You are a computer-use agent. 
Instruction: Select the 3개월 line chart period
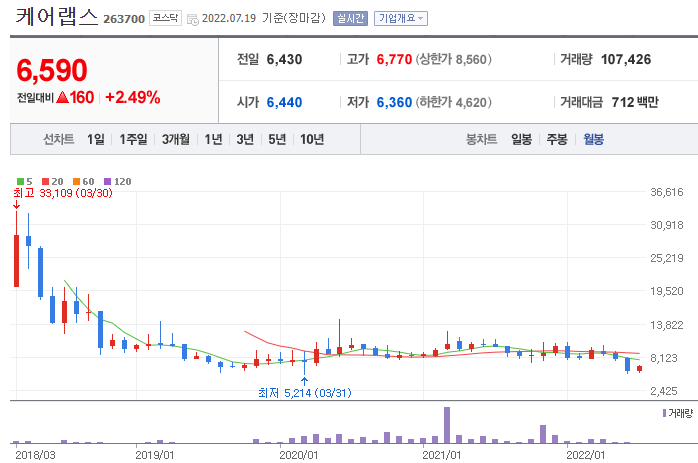click(175, 139)
